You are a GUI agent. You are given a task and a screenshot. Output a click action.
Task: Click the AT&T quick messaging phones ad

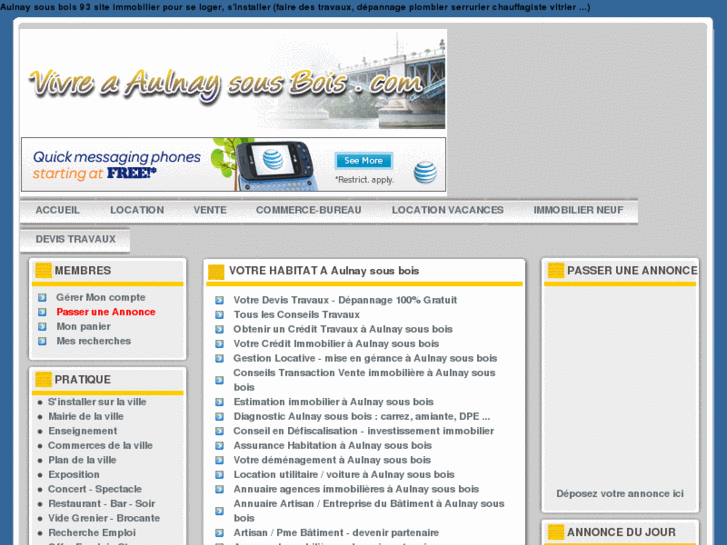point(233,164)
